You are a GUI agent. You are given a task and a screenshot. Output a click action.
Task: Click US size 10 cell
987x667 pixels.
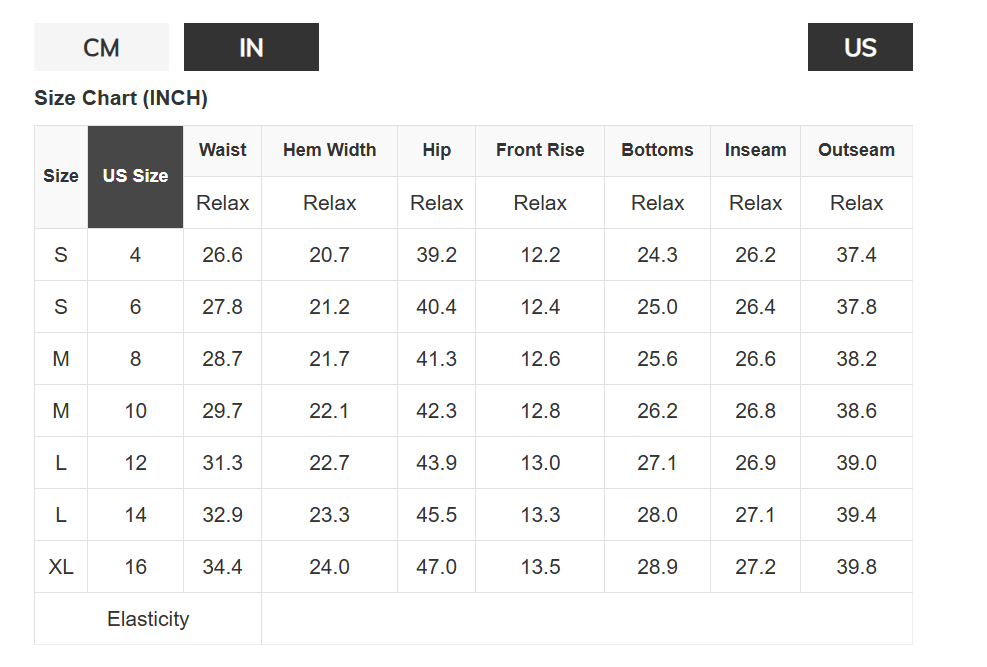pyautogui.click(x=135, y=411)
